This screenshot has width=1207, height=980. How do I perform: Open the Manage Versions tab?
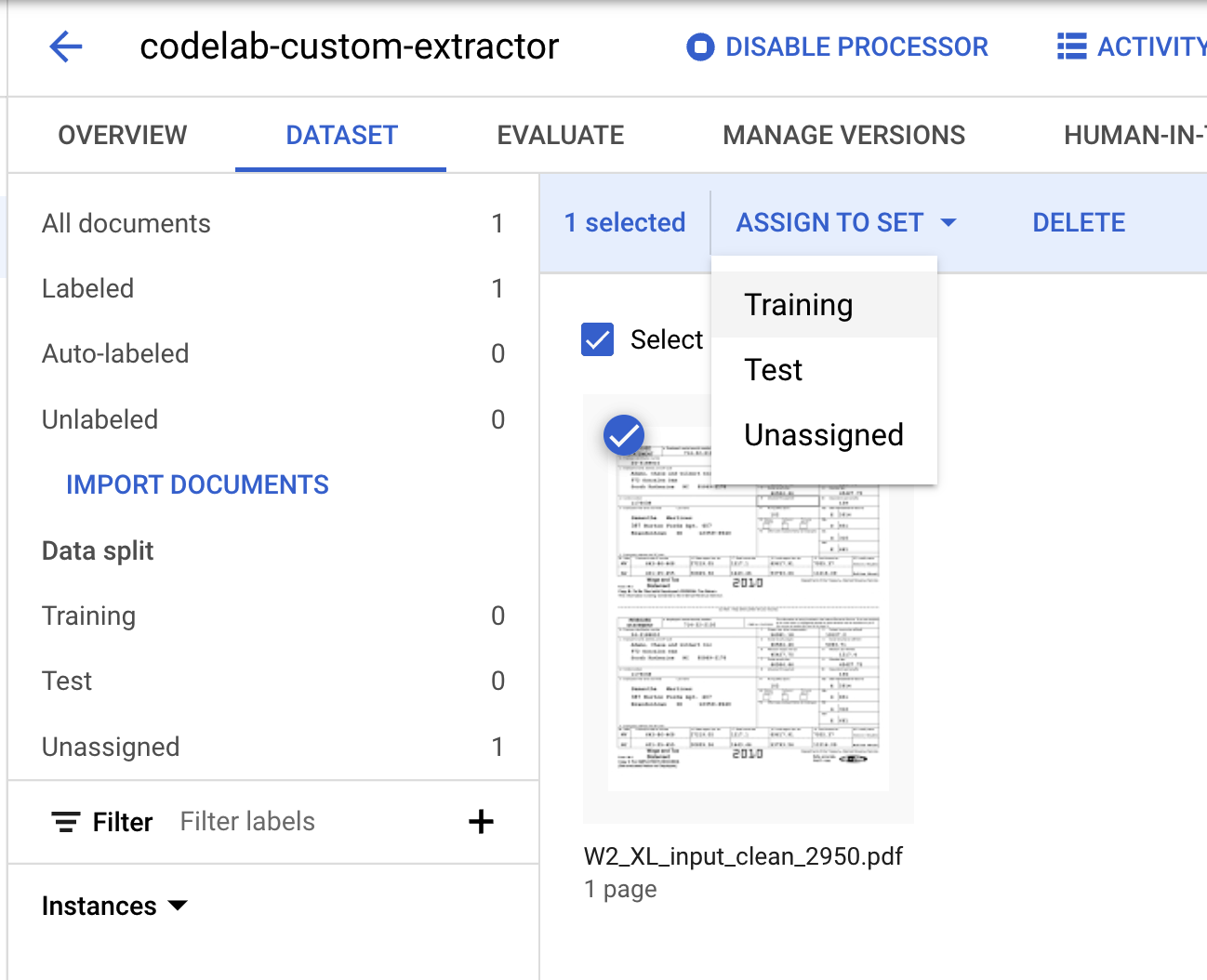click(842, 135)
